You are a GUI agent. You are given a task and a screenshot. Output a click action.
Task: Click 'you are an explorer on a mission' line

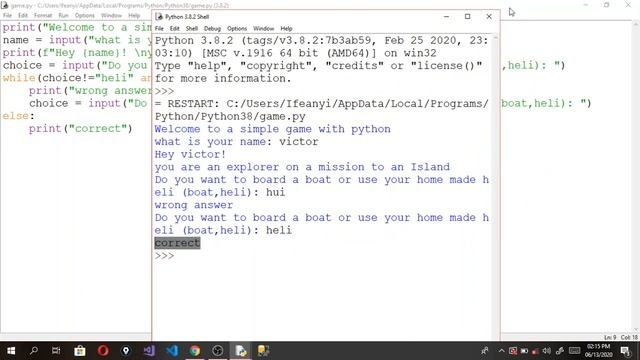(302, 167)
